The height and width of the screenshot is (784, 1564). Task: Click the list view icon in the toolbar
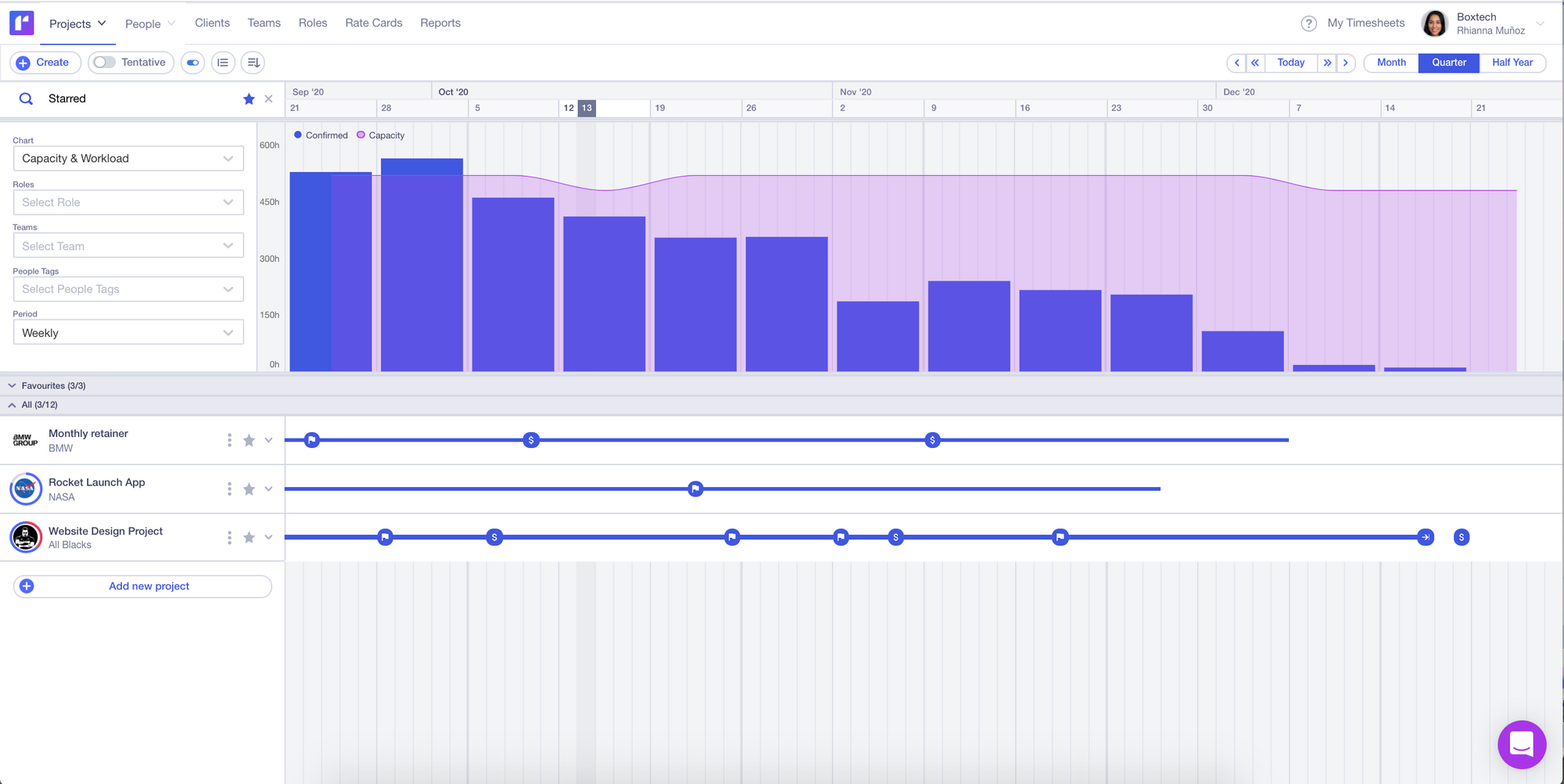(x=223, y=63)
